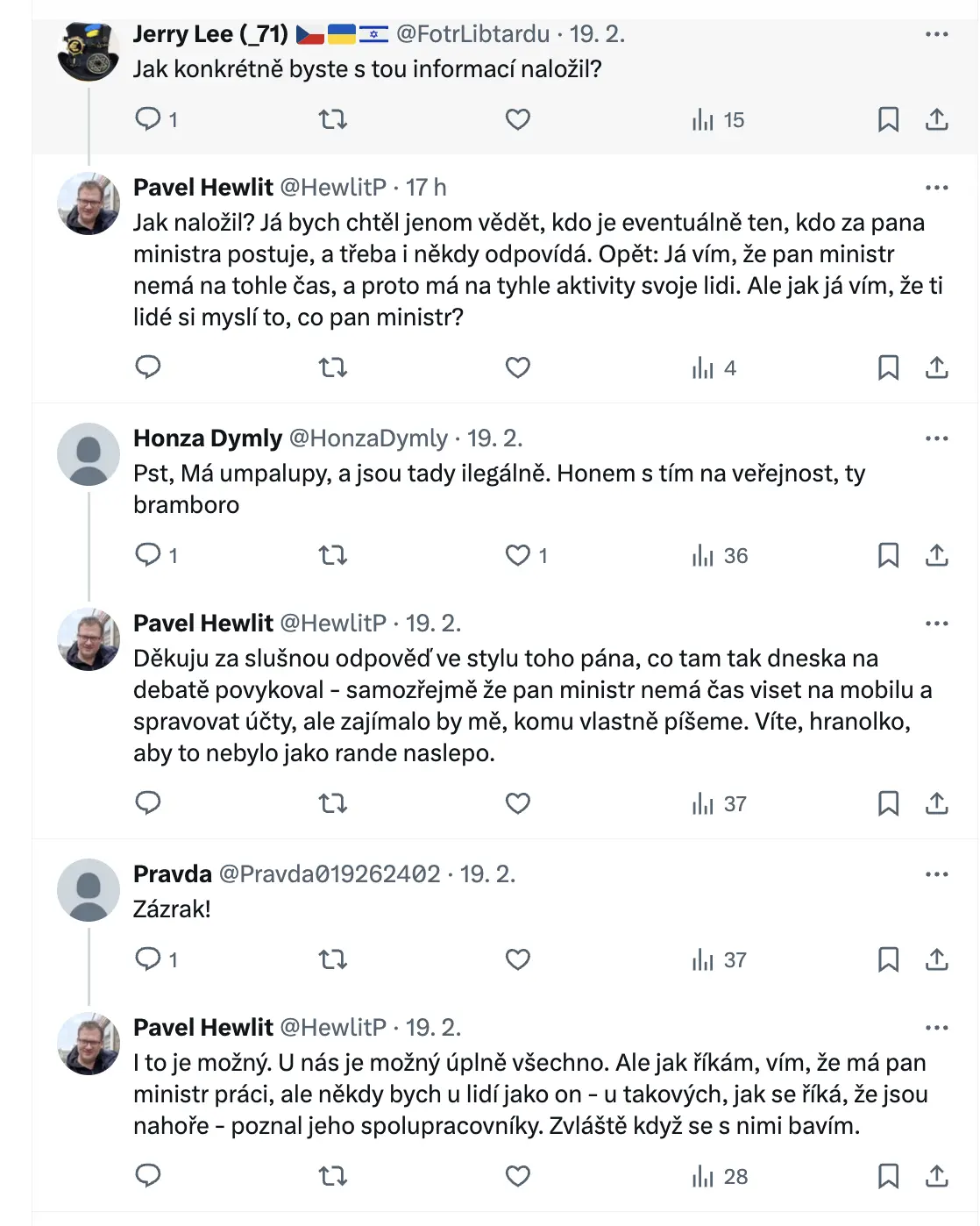Repost the 'Zázrak!' tweet
Viewport: 980px width, 1226px height.
(x=333, y=959)
